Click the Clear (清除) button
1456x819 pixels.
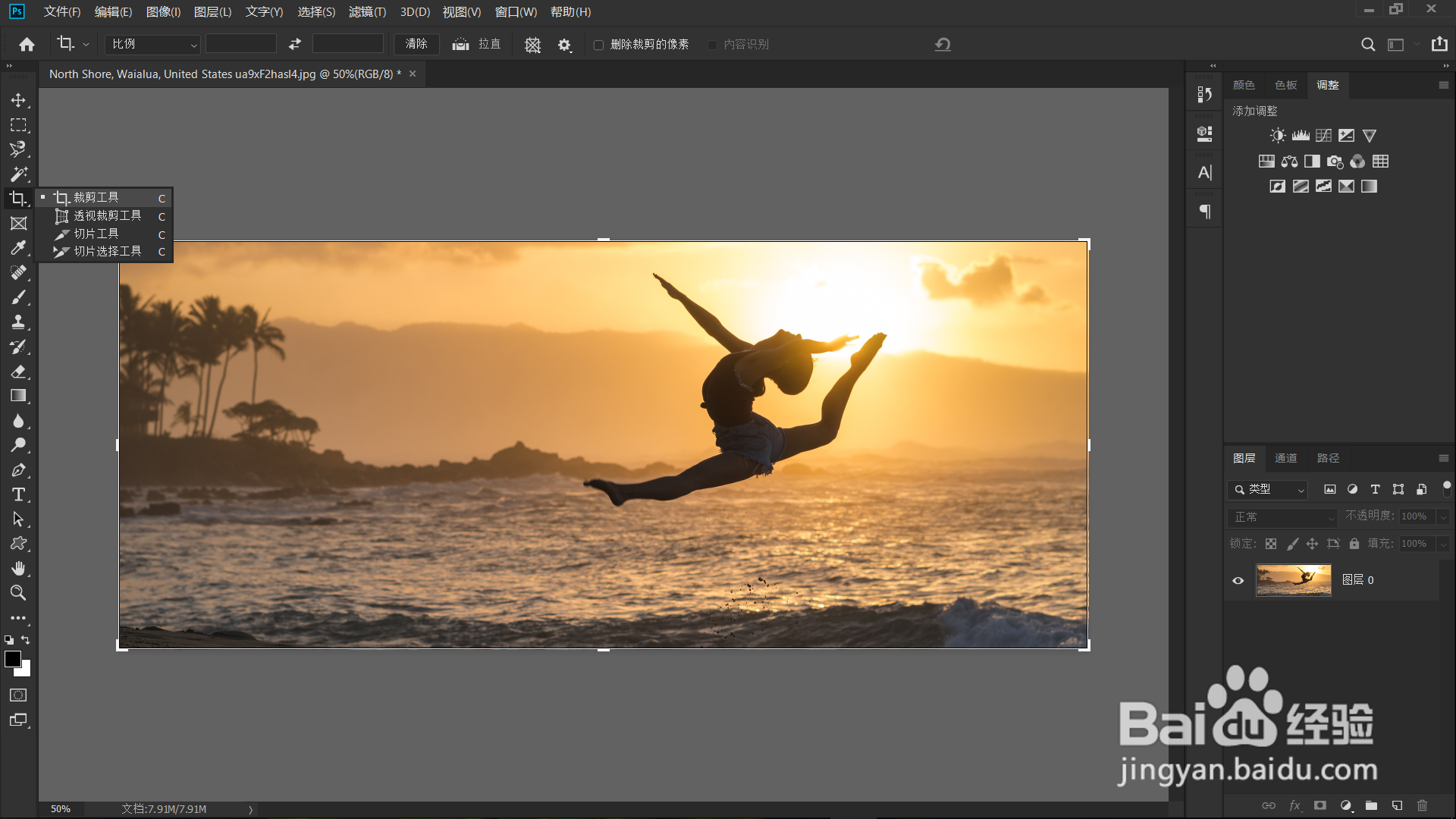(x=416, y=45)
